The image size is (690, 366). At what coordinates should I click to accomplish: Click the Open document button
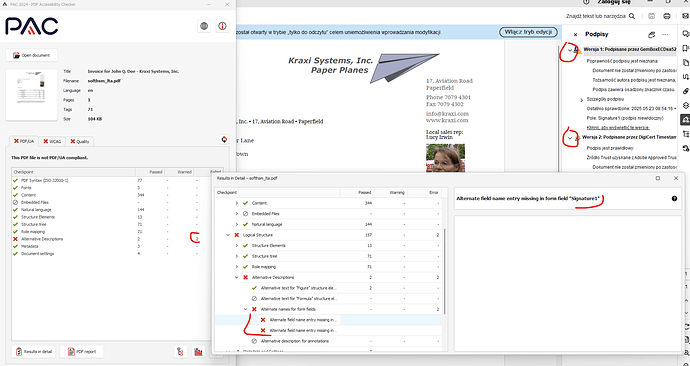pos(31,55)
